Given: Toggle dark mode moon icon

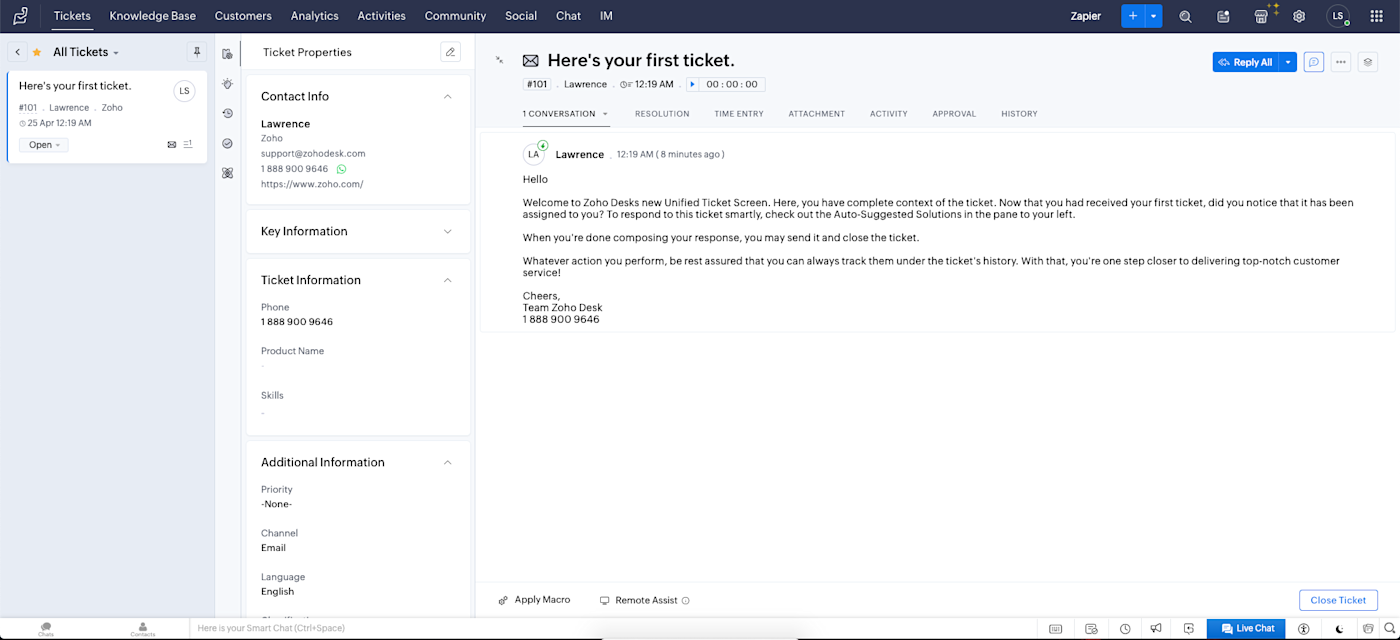Looking at the screenshot, I should pyautogui.click(x=1340, y=629).
